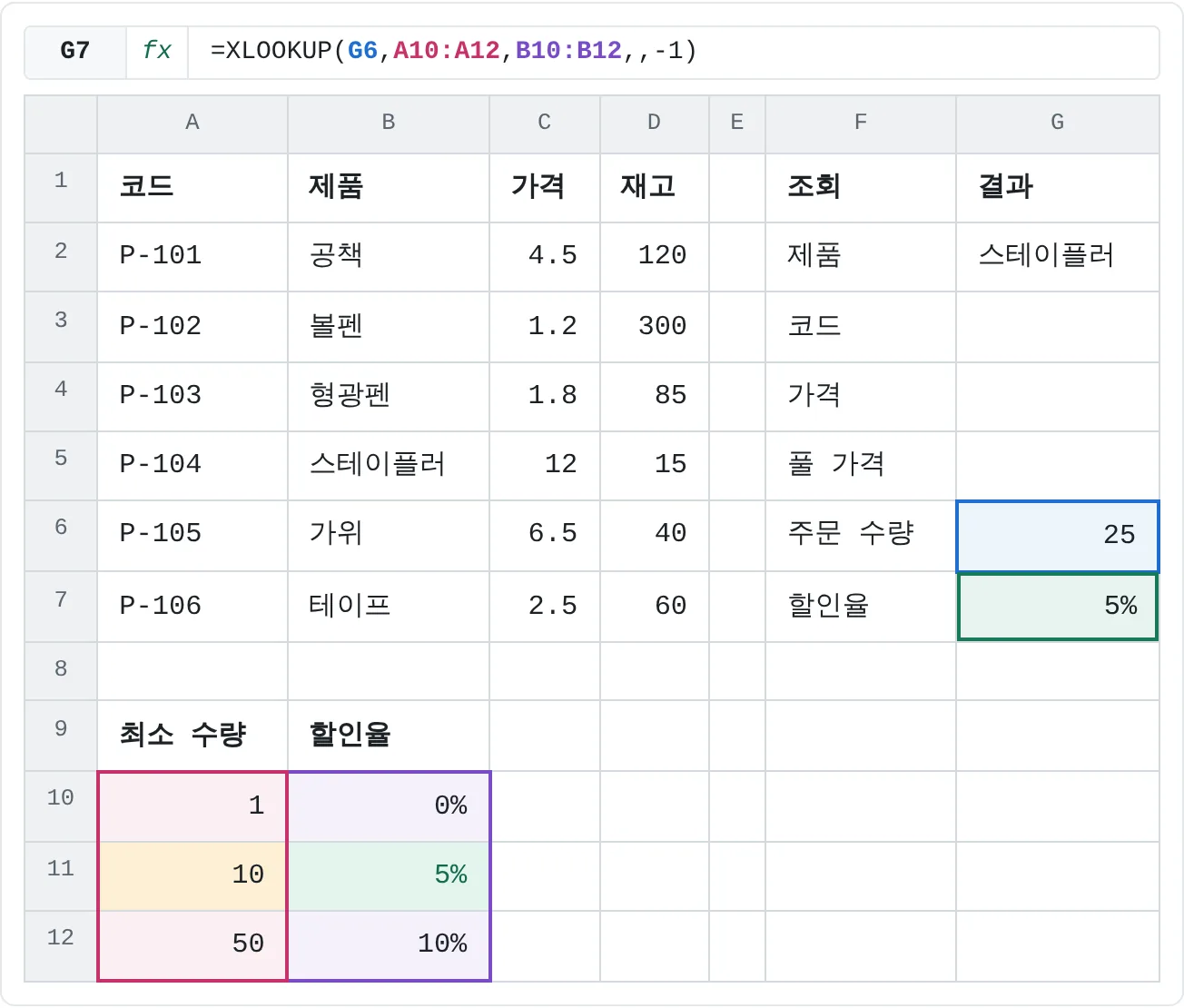Click the highlighted cell with 10
1184x1008 pixels.
192,876
